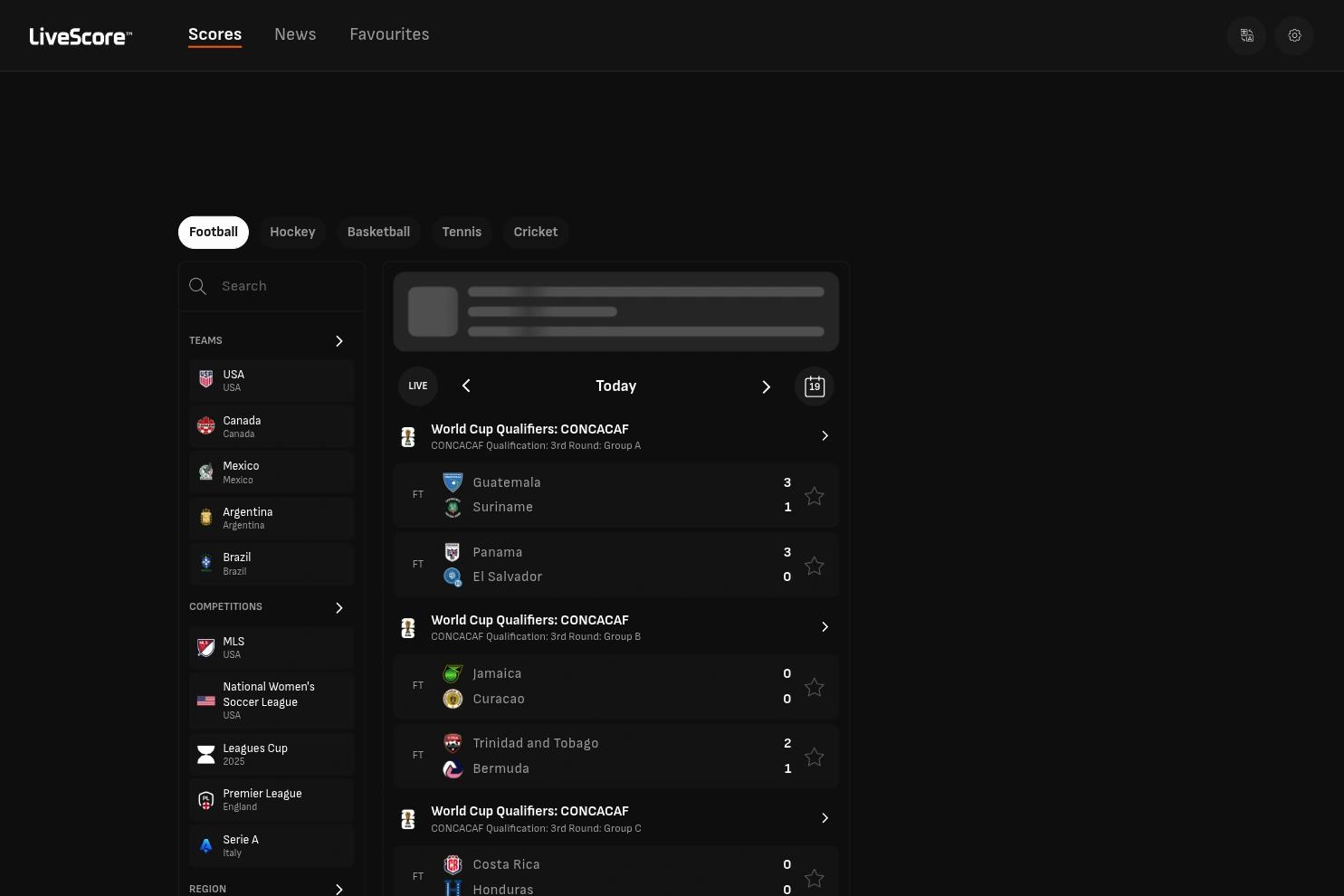1344x896 pixels.
Task: Open Group C competition chevron
Action: pyautogui.click(x=825, y=818)
